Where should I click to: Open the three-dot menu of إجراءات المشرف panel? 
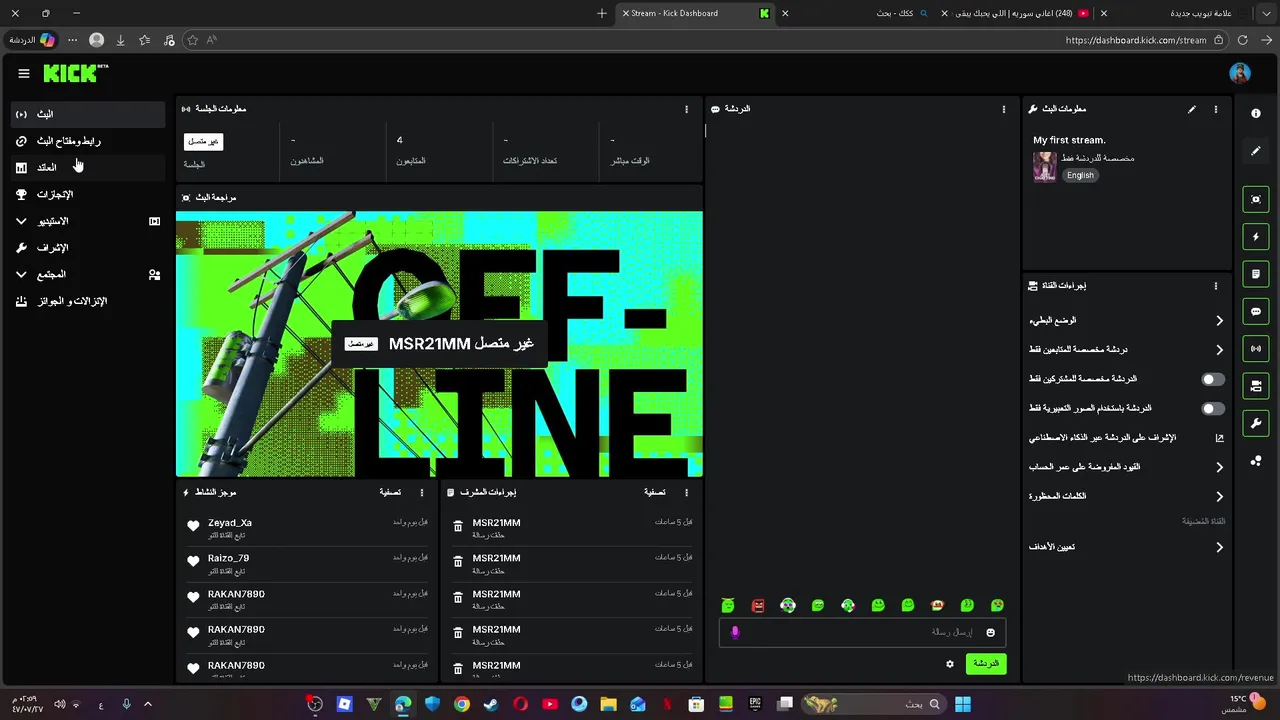(x=686, y=493)
